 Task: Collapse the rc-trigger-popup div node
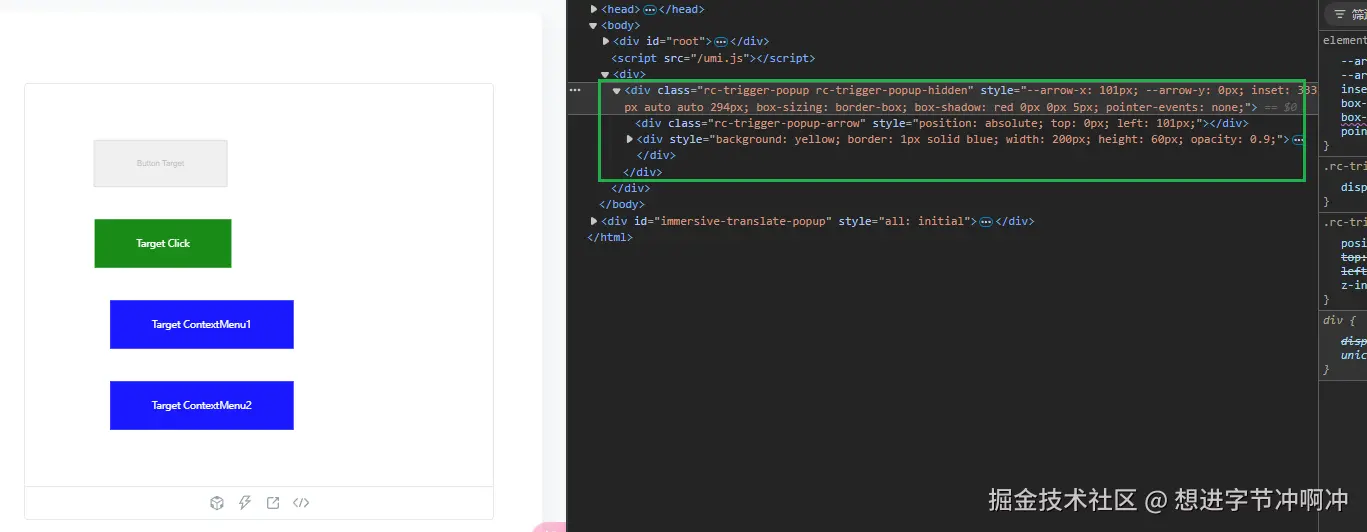617,90
